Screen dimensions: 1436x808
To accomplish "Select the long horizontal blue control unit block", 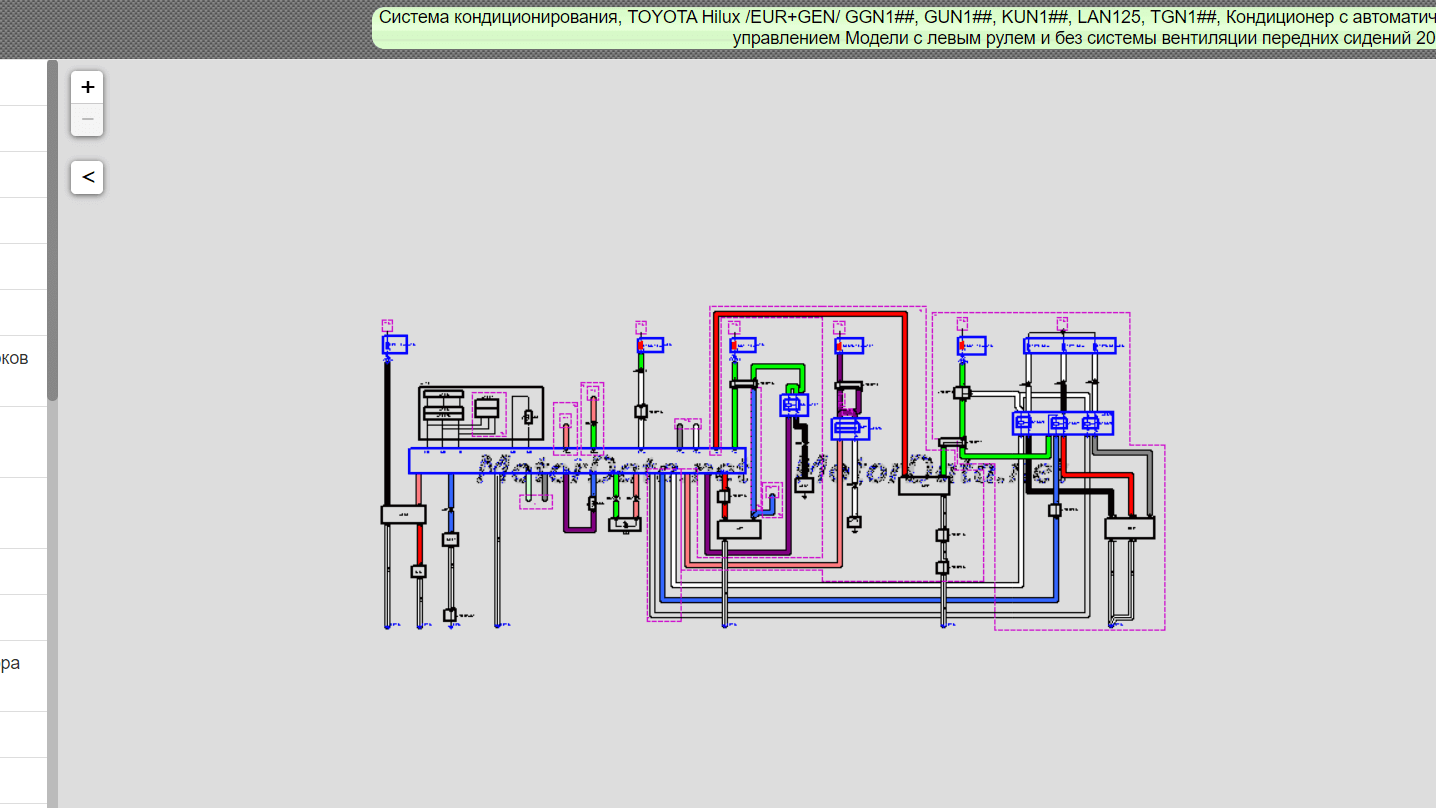I will [x=577, y=460].
